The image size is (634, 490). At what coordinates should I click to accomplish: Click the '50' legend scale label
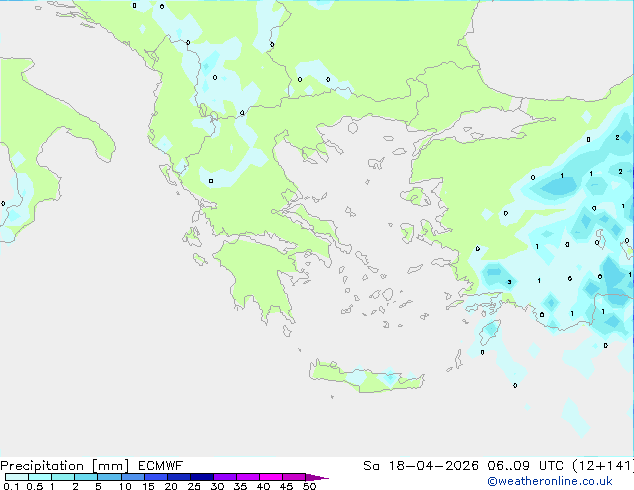pos(309,486)
